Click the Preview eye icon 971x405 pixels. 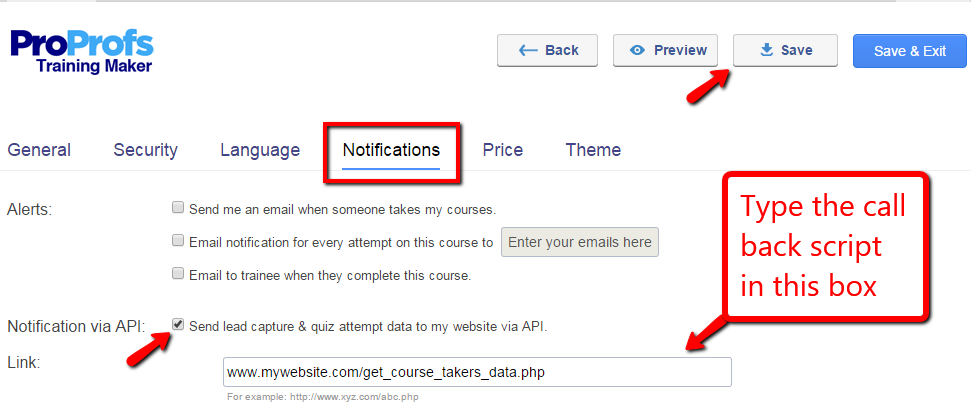637,50
